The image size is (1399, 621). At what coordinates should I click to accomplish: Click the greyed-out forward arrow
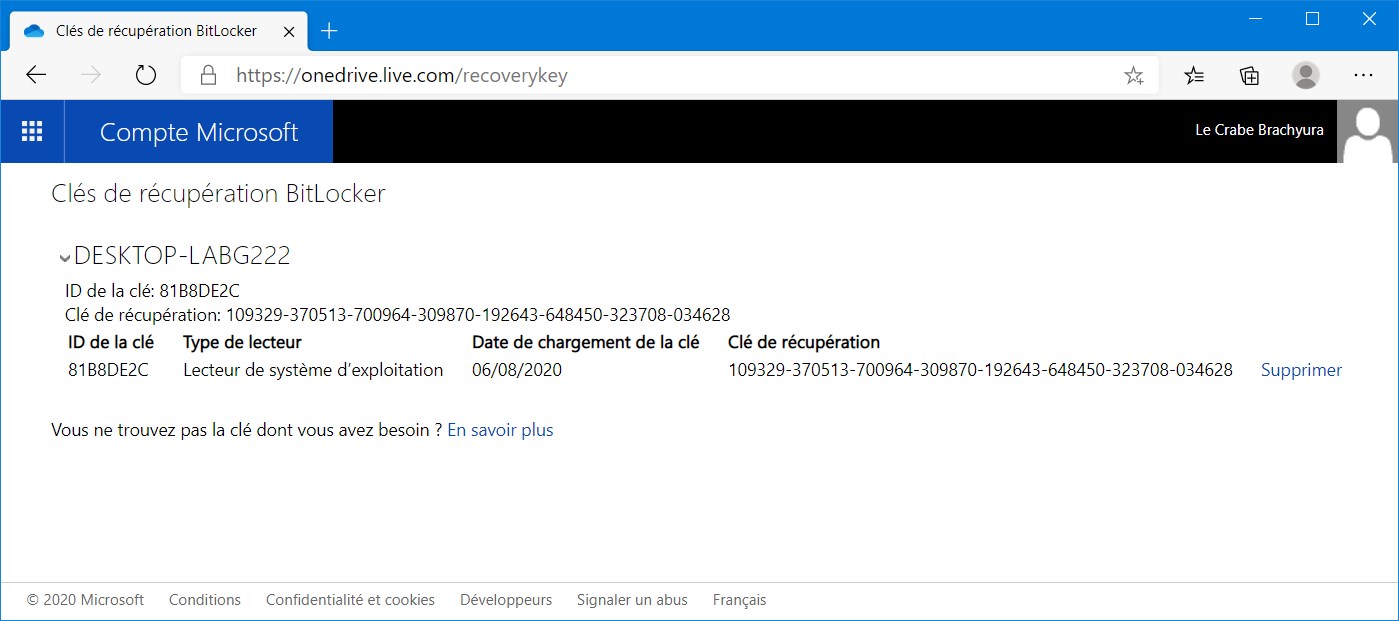(x=91, y=75)
